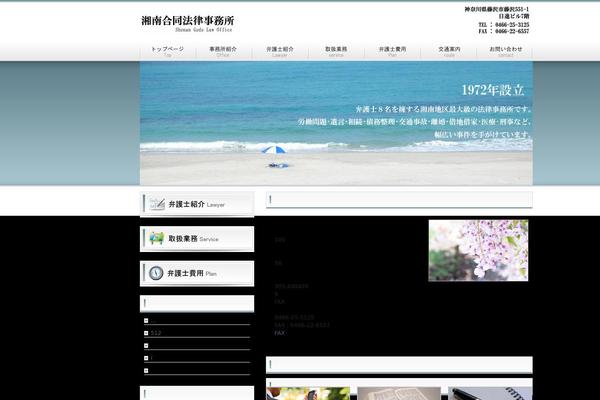600x400 pixels.
Task: Click the clock icon on Plan banner
Action: click(156, 273)
